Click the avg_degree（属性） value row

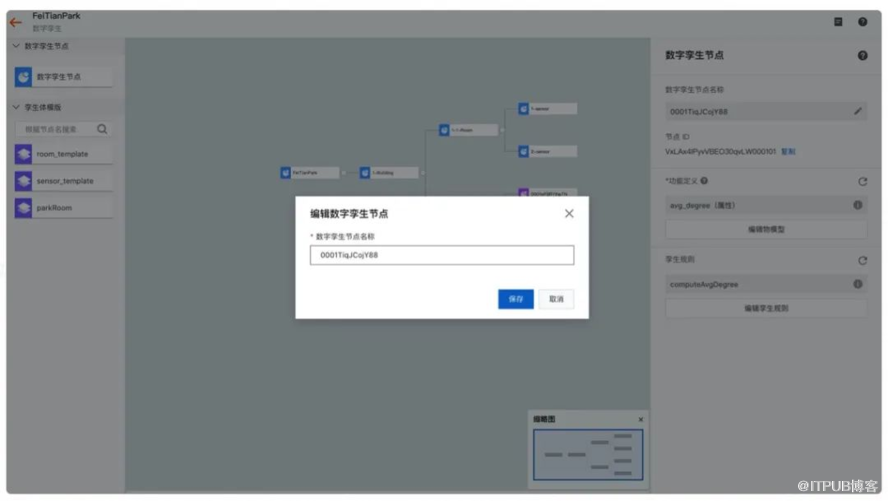click(x=766, y=205)
